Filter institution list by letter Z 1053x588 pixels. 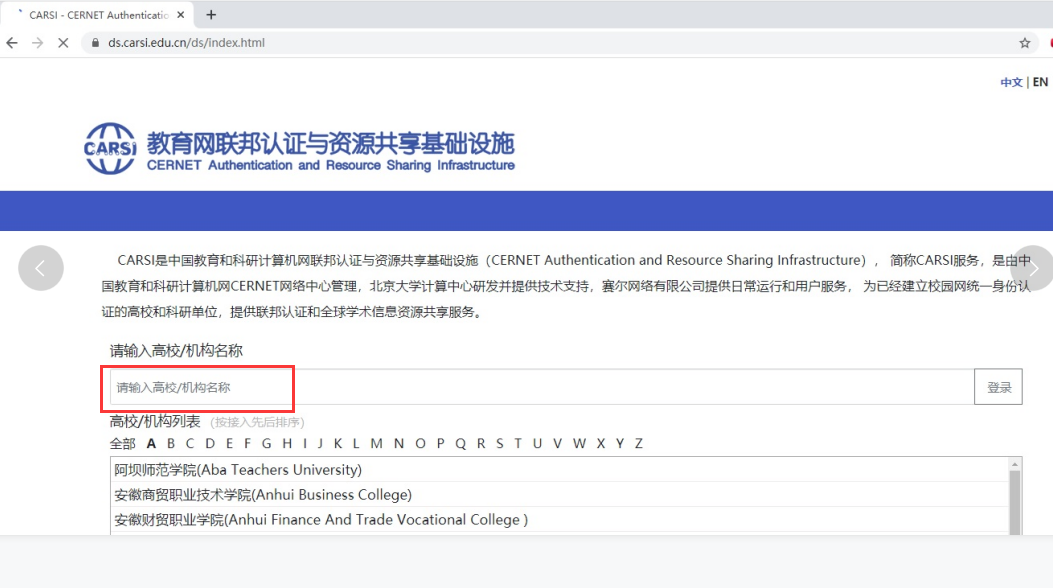tap(639, 444)
